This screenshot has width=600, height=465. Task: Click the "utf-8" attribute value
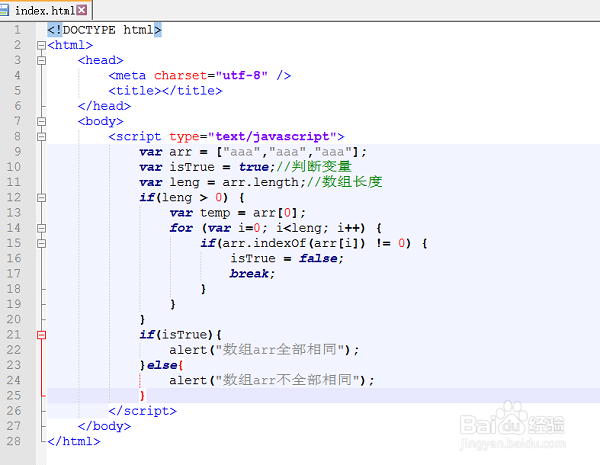coord(241,75)
